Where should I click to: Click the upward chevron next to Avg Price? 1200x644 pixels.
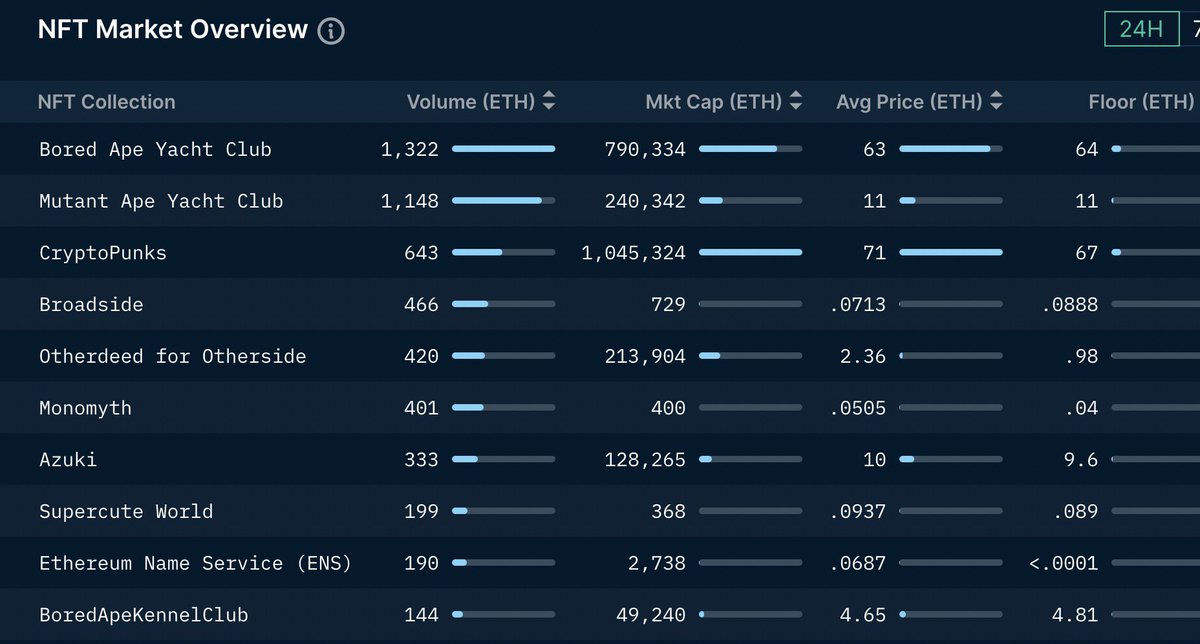[x=996, y=95]
